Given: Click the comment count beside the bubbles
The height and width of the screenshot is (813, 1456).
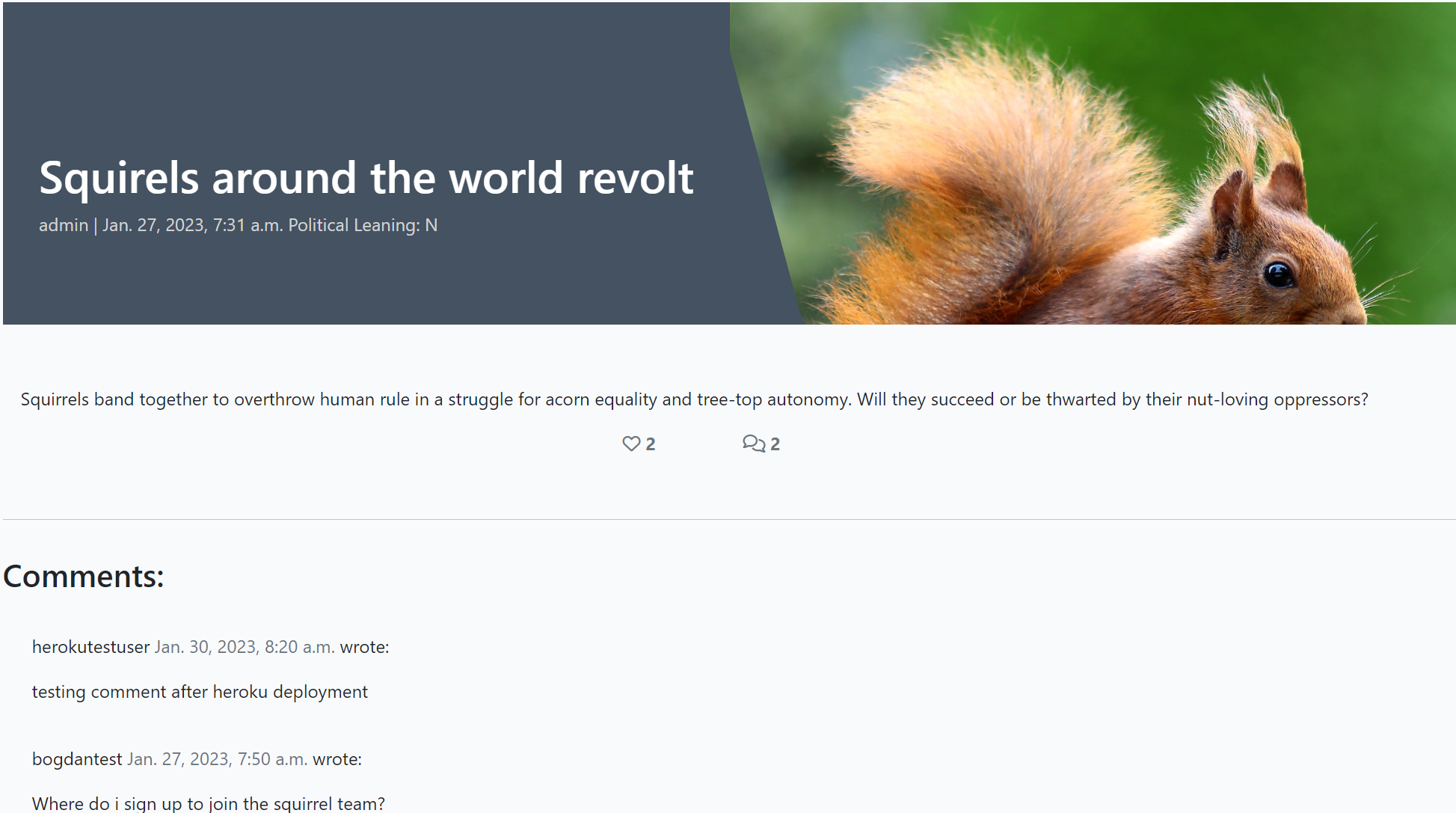Looking at the screenshot, I should pos(775,444).
